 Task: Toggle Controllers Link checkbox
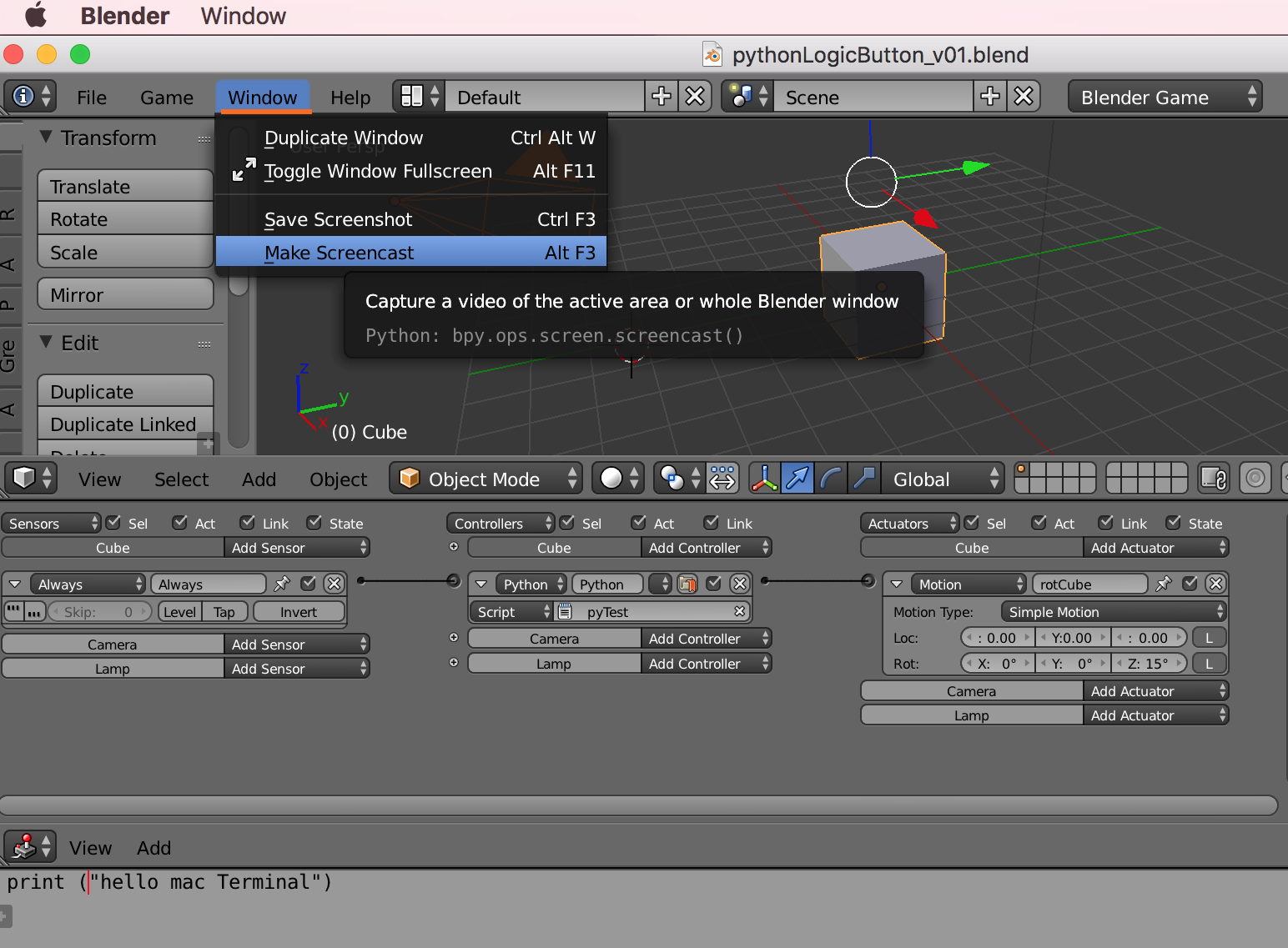(x=711, y=522)
